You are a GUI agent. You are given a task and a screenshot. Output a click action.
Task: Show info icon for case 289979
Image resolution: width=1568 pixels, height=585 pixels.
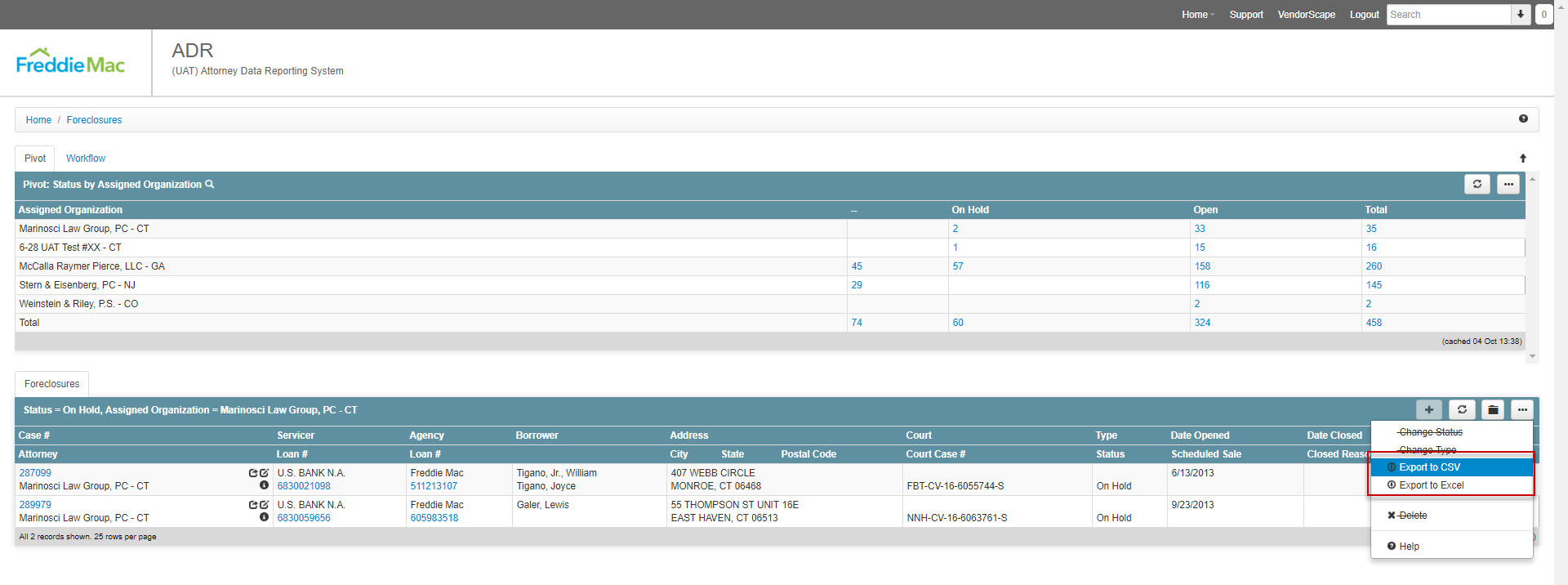(264, 517)
